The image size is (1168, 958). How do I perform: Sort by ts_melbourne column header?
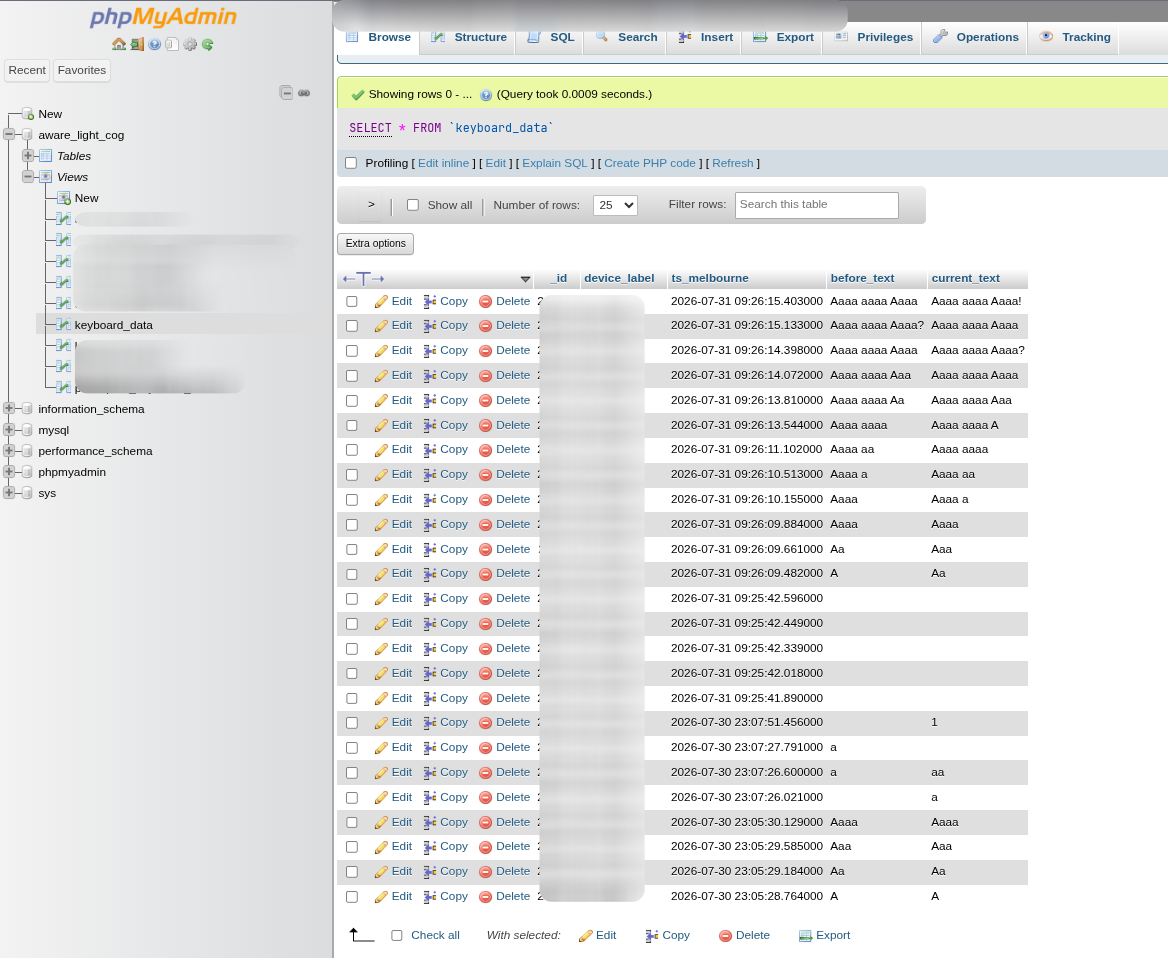[x=710, y=278]
